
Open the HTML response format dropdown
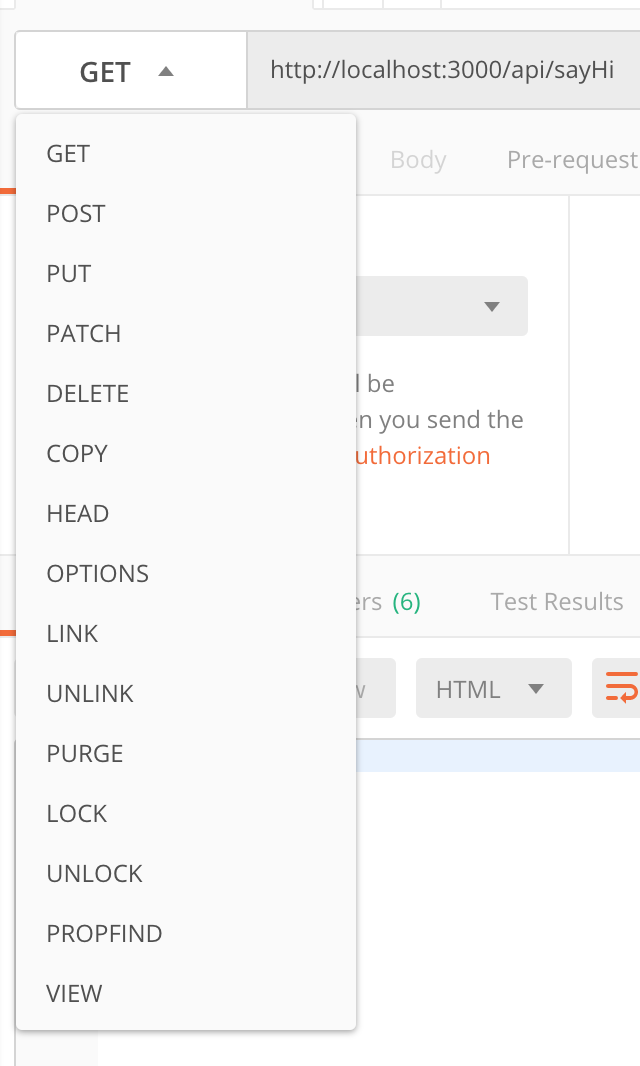click(493, 688)
